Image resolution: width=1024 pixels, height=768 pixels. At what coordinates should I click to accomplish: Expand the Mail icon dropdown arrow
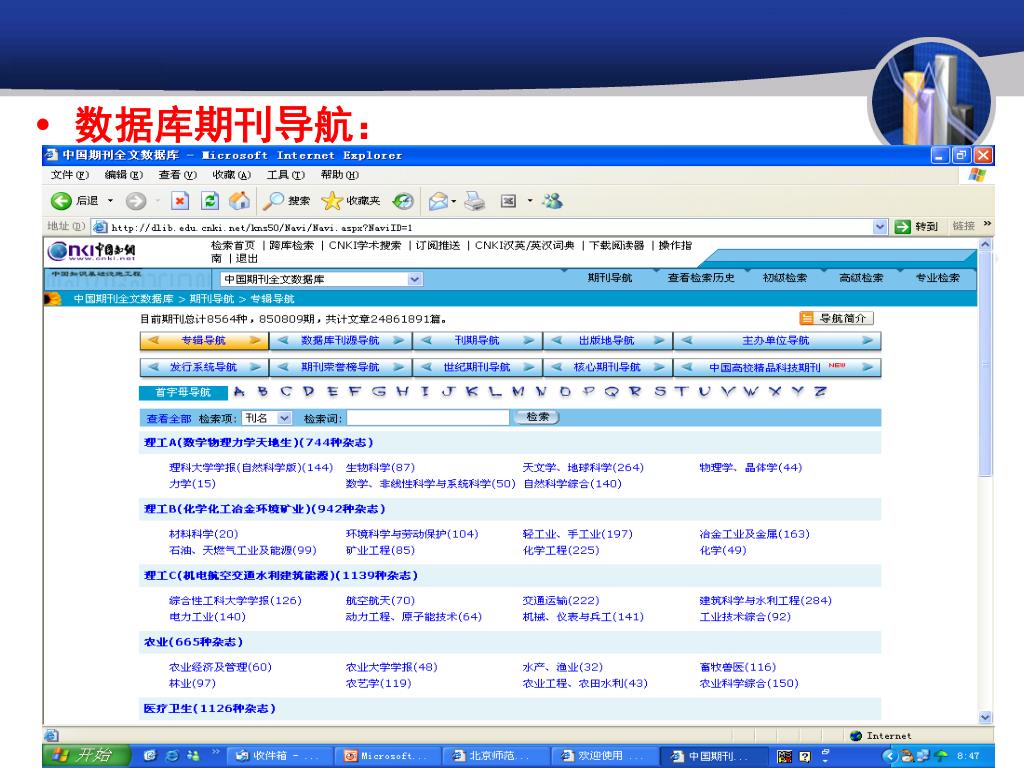[x=453, y=201]
